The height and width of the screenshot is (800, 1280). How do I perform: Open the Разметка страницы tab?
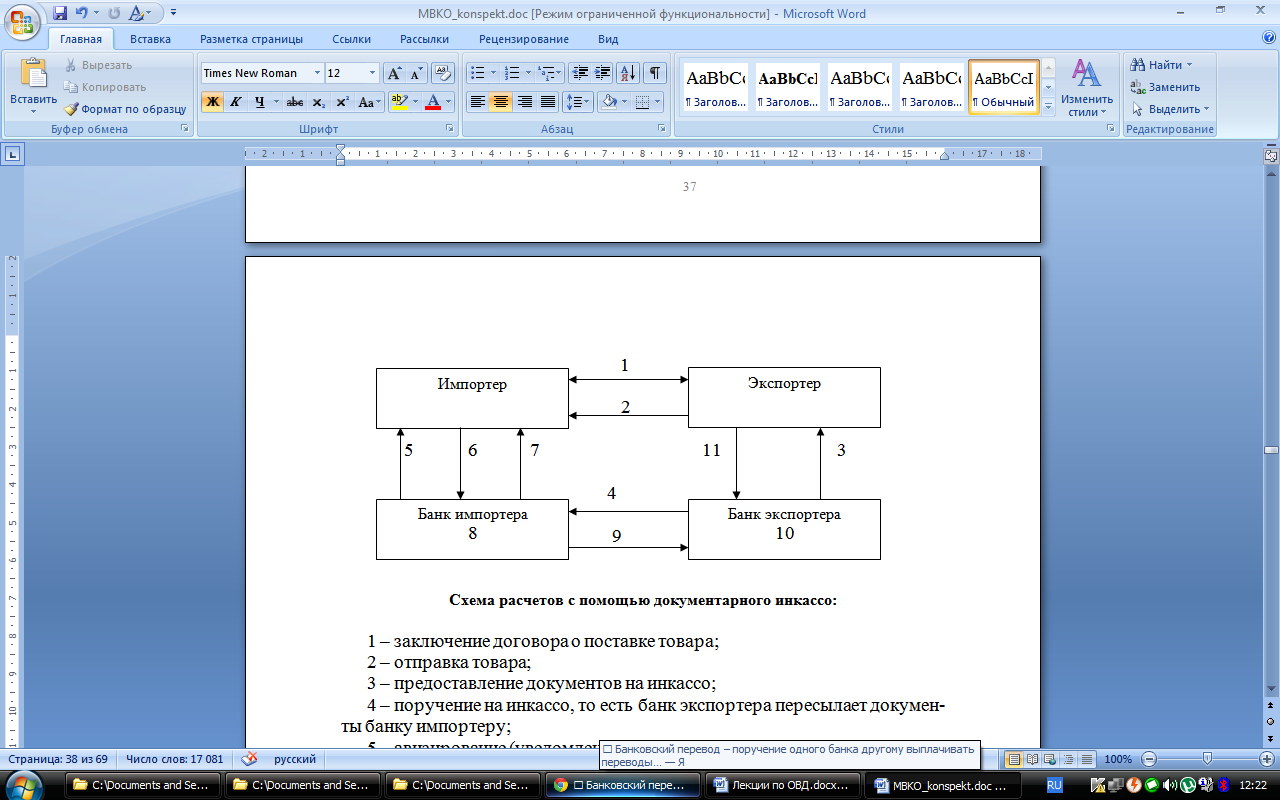(x=251, y=39)
